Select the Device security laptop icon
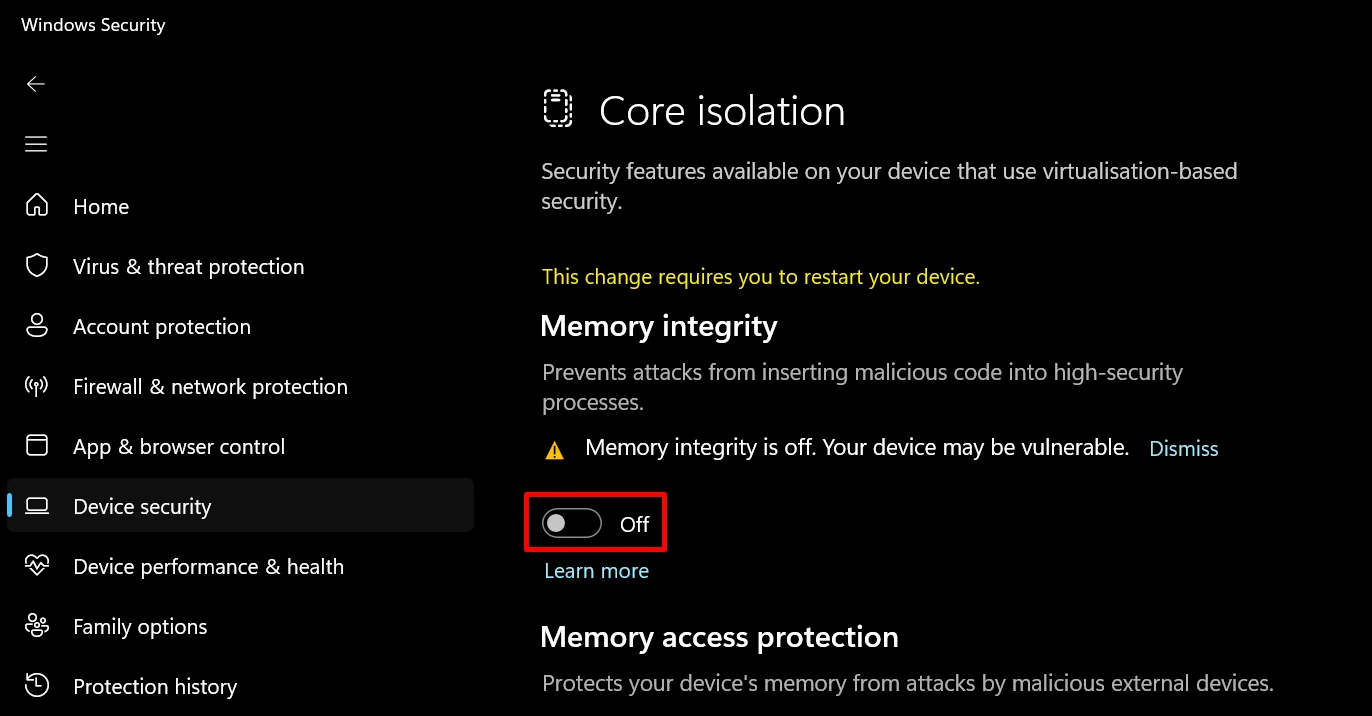The height and width of the screenshot is (716, 1372). [37, 506]
